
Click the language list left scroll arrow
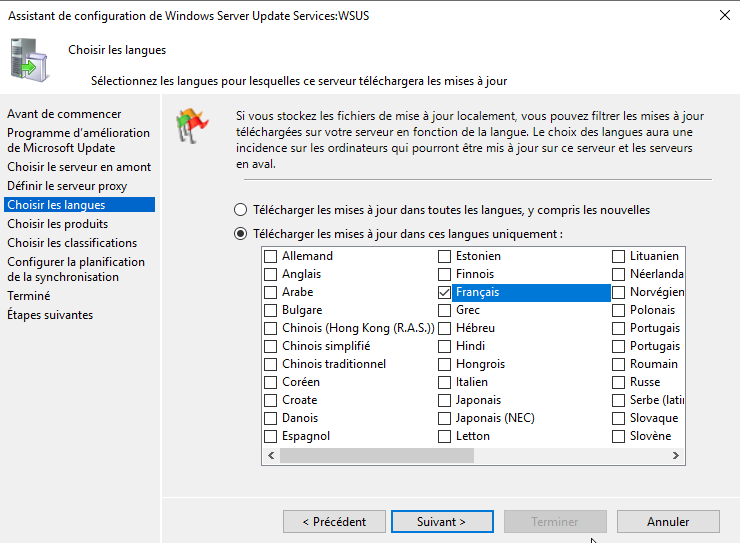coord(271,455)
